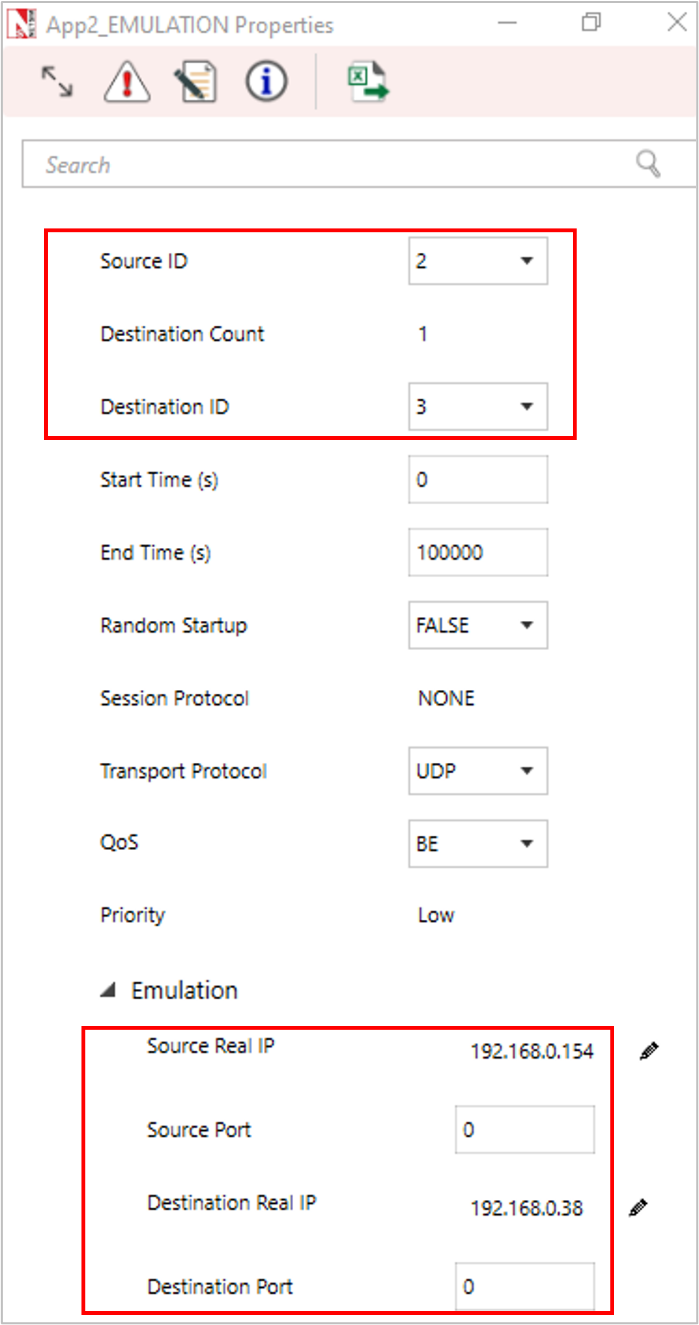Edit Source Real IP with pencil icon
The height and width of the screenshot is (1325, 699).
(x=649, y=1051)
